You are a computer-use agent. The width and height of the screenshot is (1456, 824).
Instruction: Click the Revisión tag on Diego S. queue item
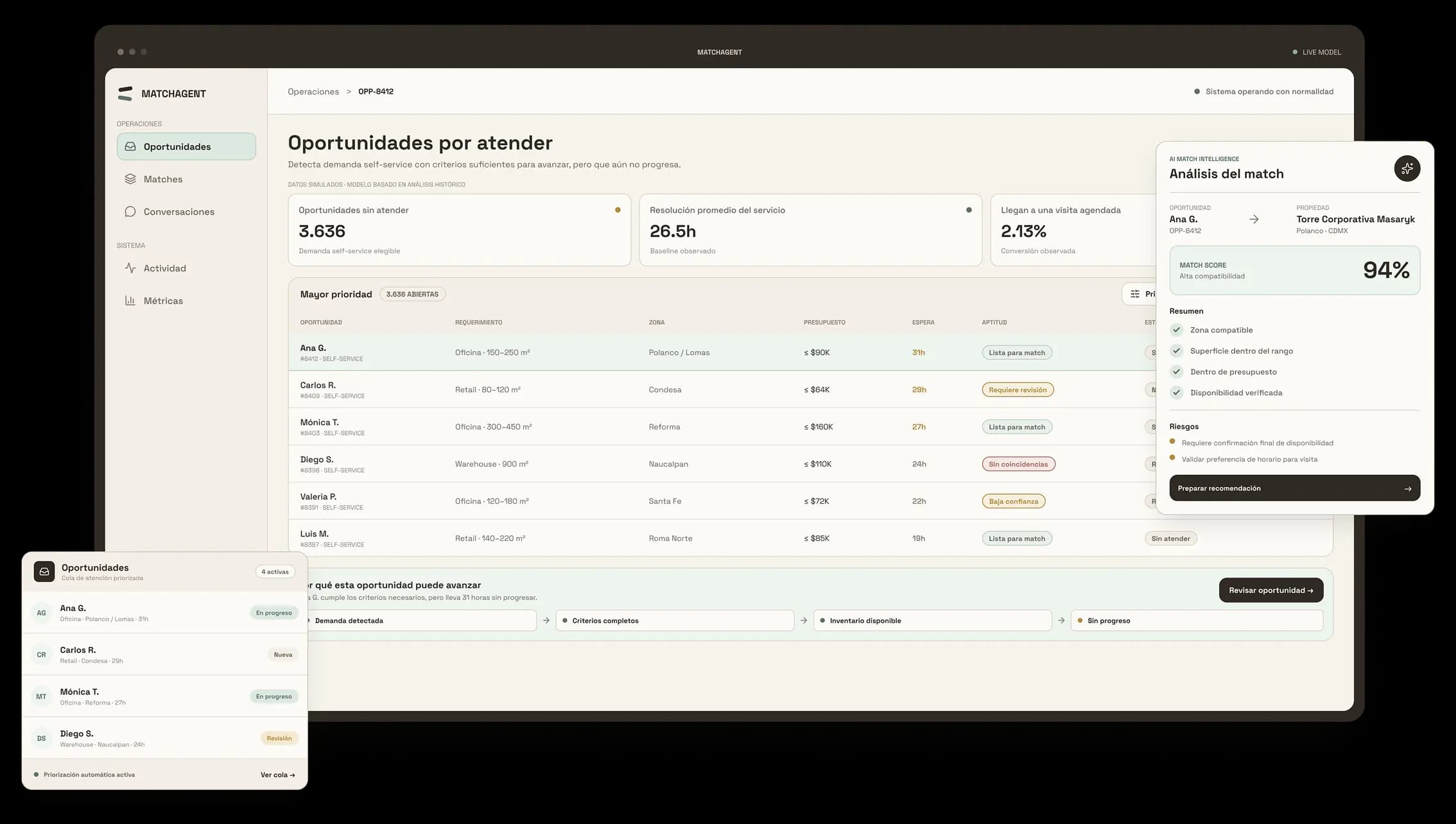click(279, 738)
